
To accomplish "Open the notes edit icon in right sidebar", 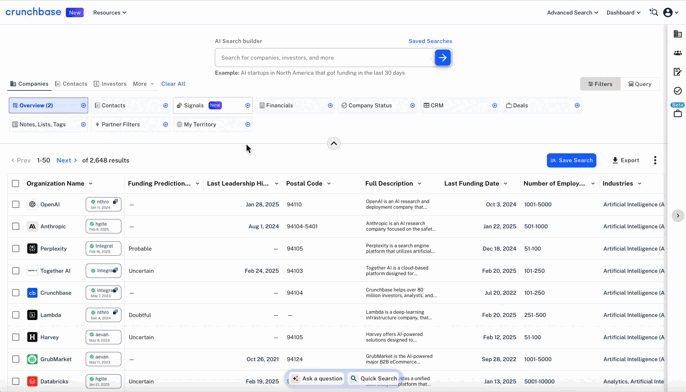I will pos(678,72).
